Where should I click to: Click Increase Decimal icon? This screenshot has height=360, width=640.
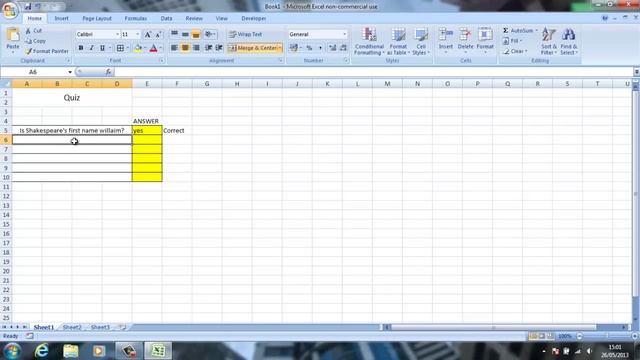(333, 48)
